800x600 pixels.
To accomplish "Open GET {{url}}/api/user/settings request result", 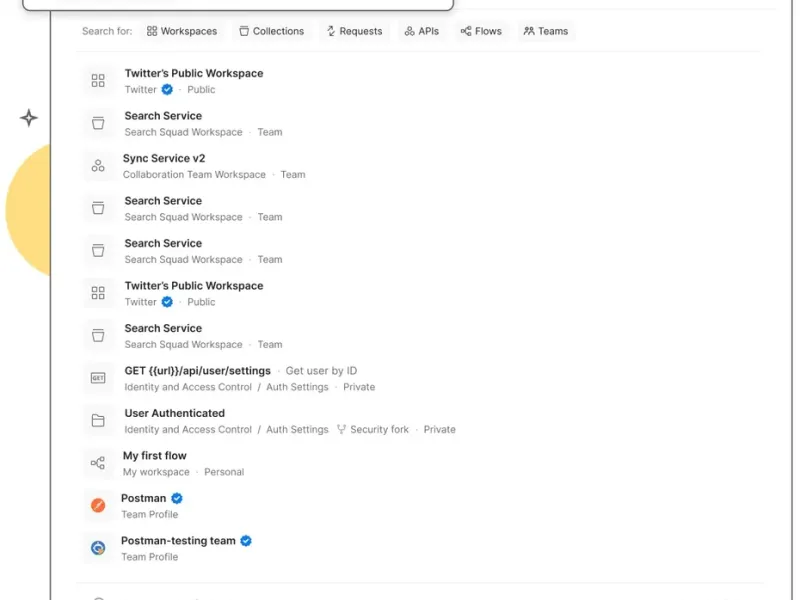I will coord(197,371).
